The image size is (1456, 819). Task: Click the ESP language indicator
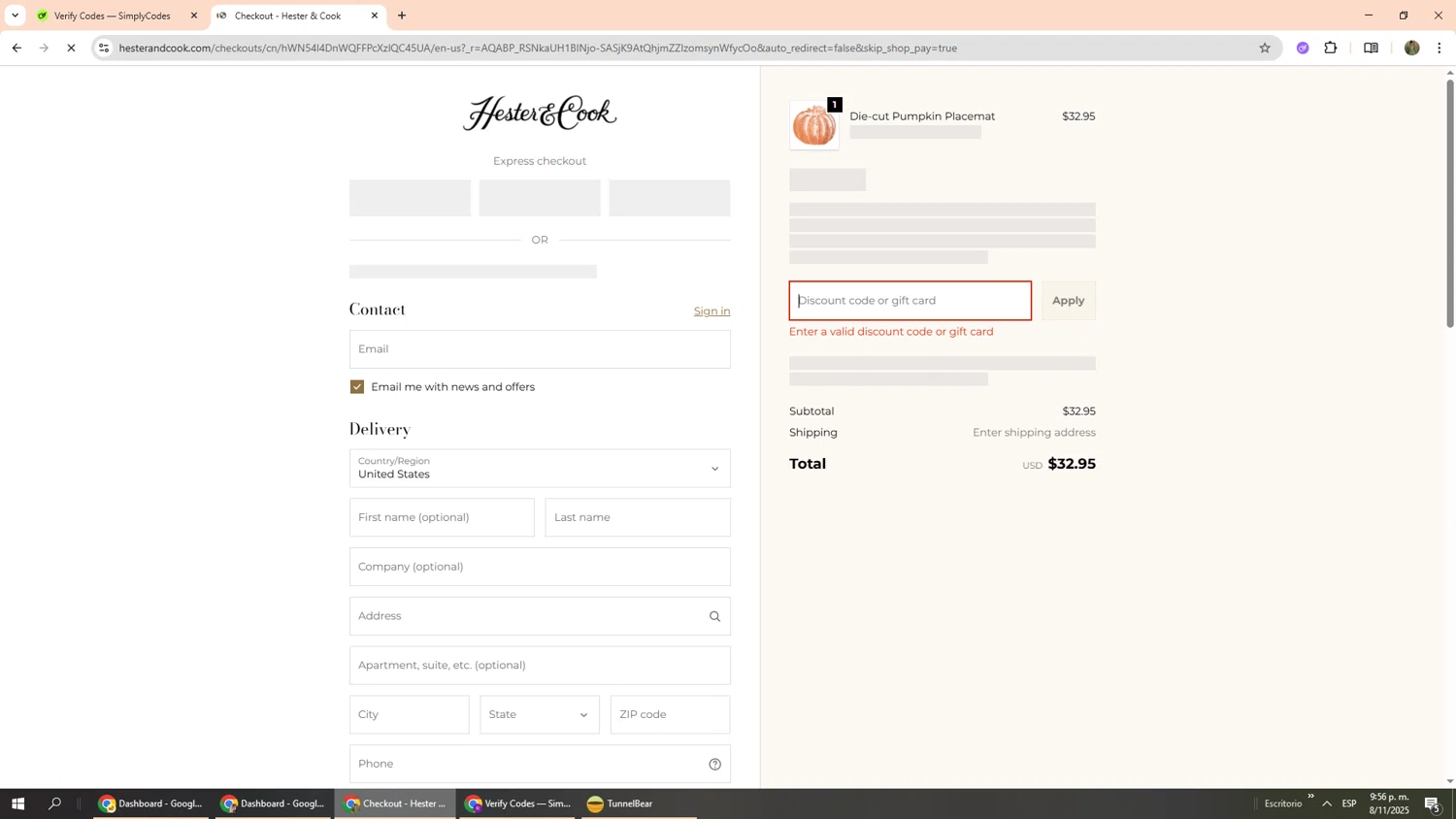1349,803
